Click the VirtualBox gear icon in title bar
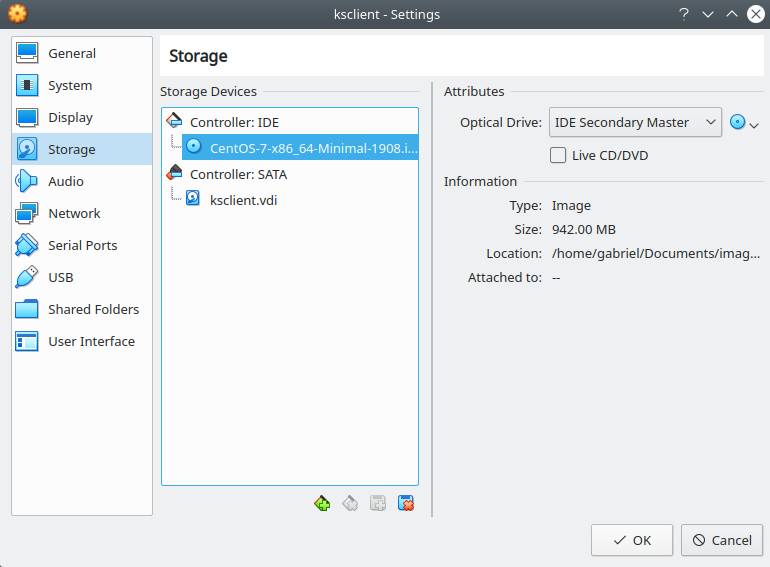This screenshot has width=770, height=567. (x=18, y=14)
